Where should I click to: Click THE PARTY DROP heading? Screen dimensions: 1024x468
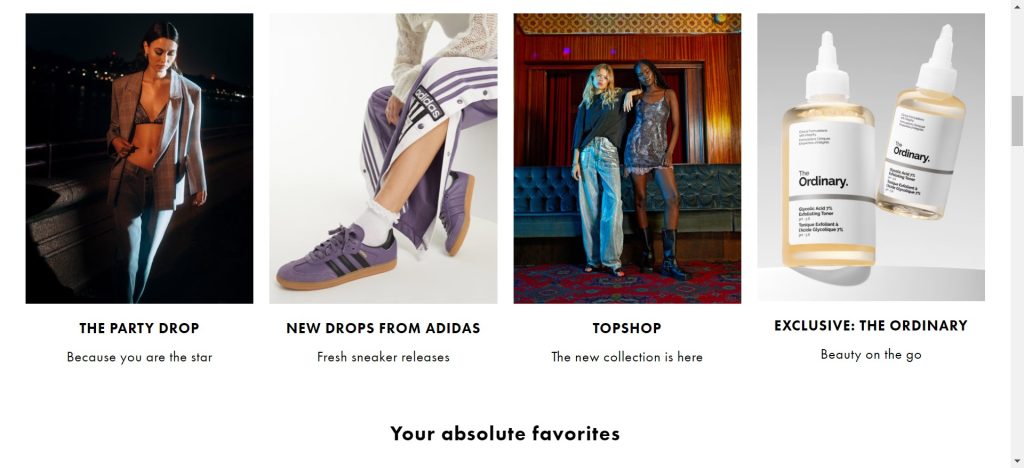[x=139, y=328]
